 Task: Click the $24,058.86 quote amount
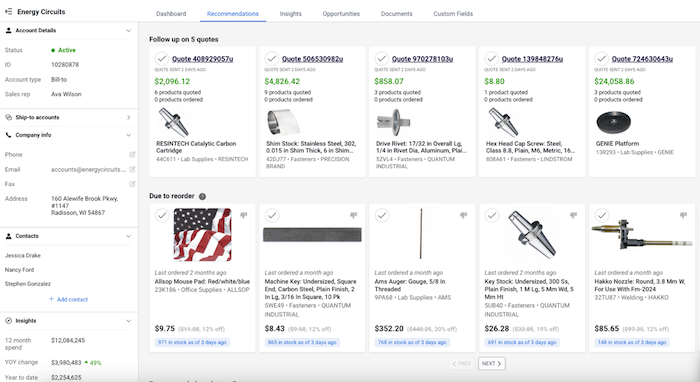pos(614,81)
